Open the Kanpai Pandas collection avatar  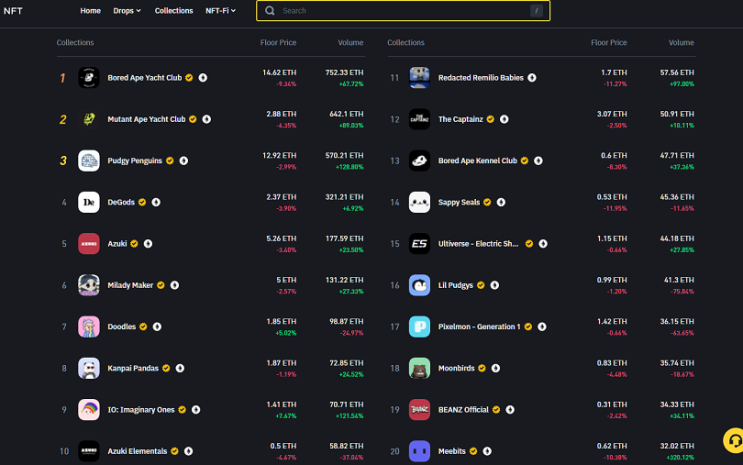89,368
